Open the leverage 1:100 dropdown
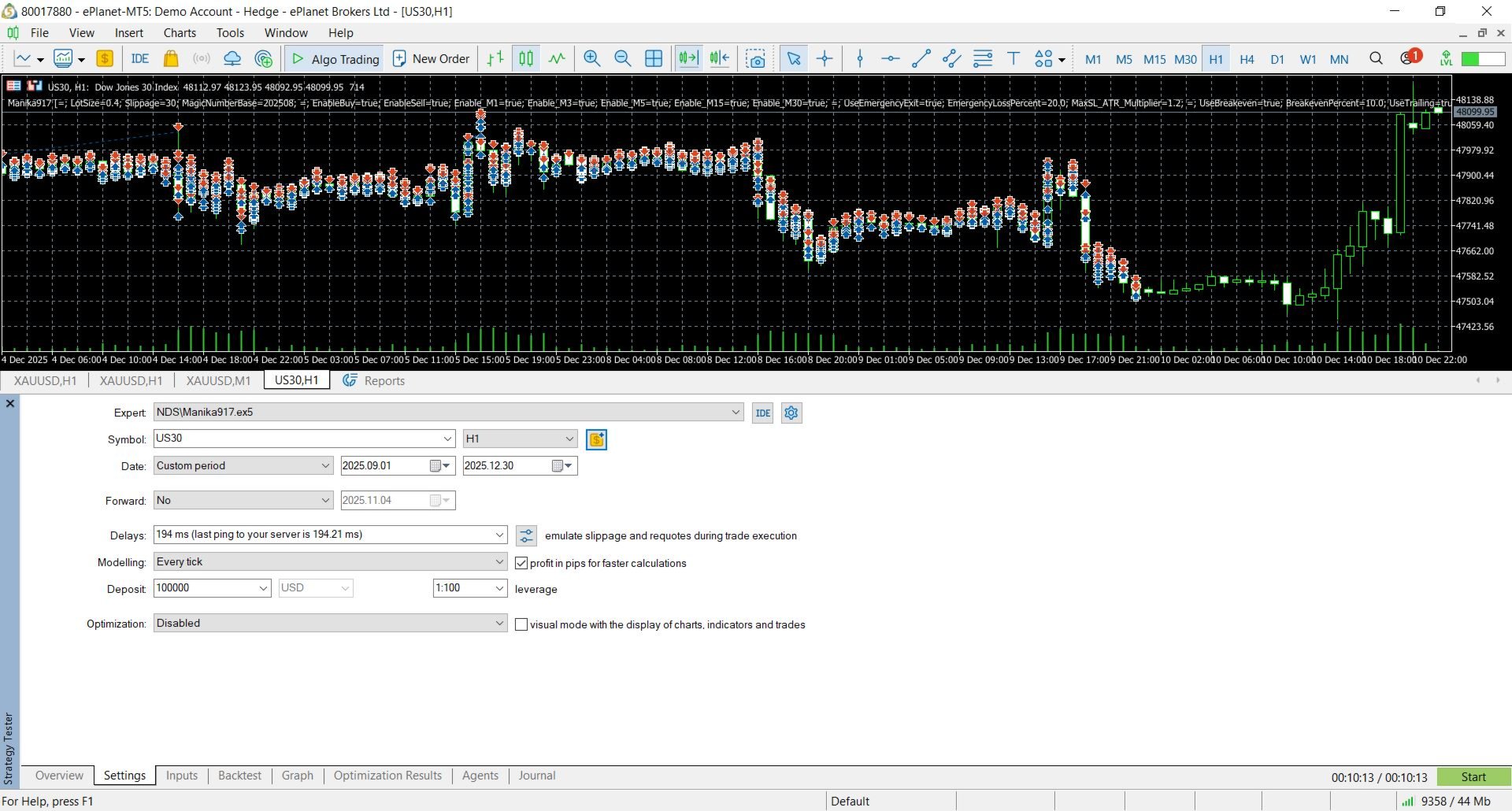The width and height of the screenshot is (1512, 811). [499, 588]
